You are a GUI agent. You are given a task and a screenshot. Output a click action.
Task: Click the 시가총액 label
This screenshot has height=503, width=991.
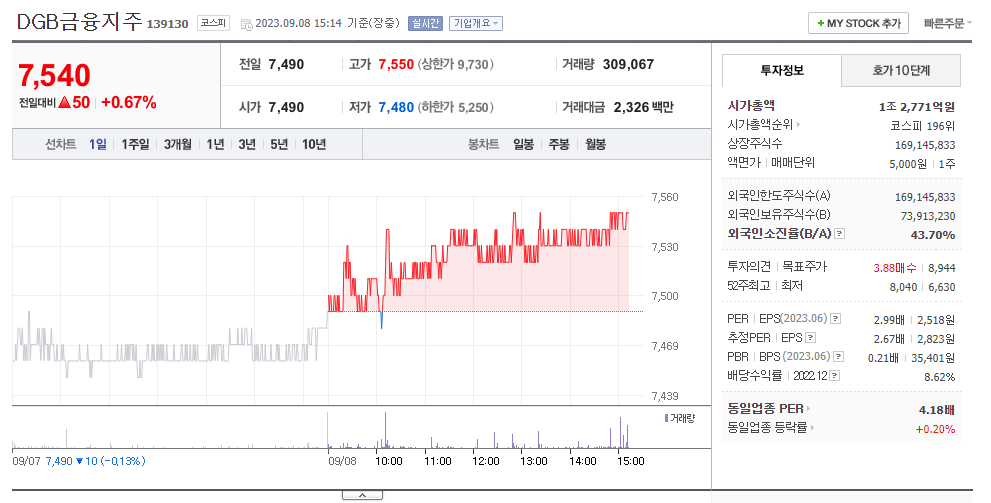[751, 106]
